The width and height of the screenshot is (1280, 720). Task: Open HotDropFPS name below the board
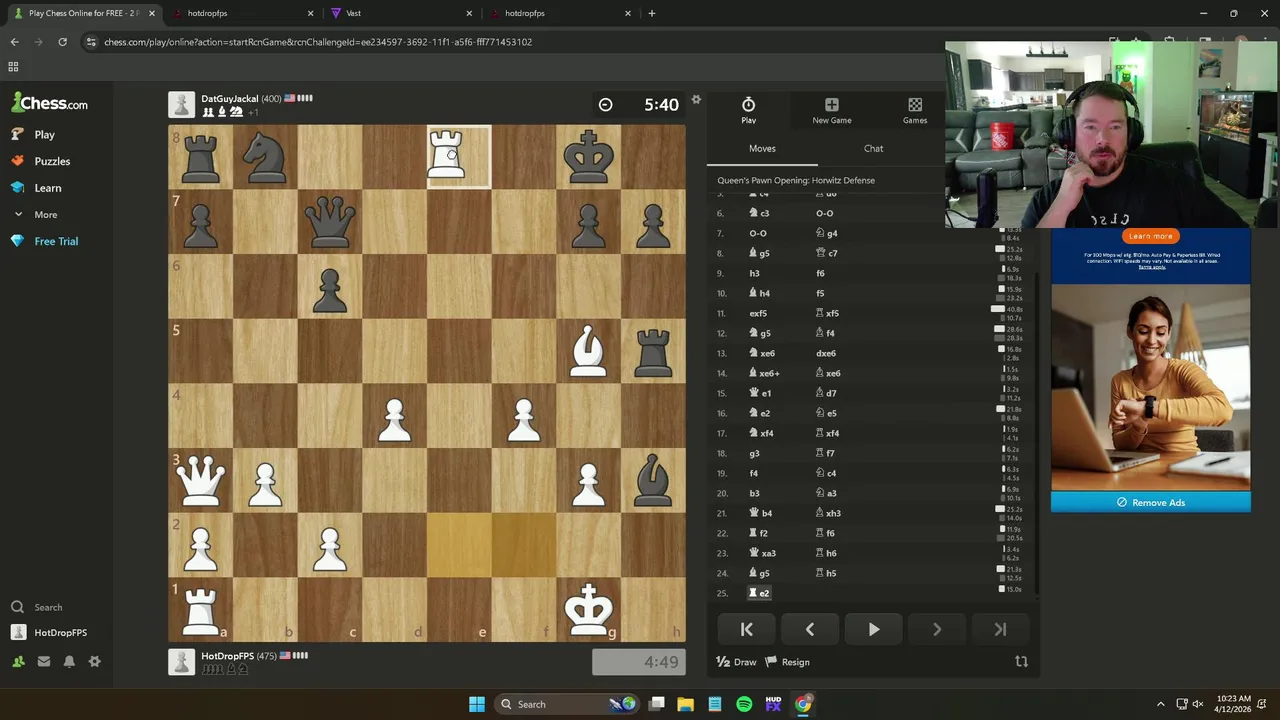pos(229,656)
